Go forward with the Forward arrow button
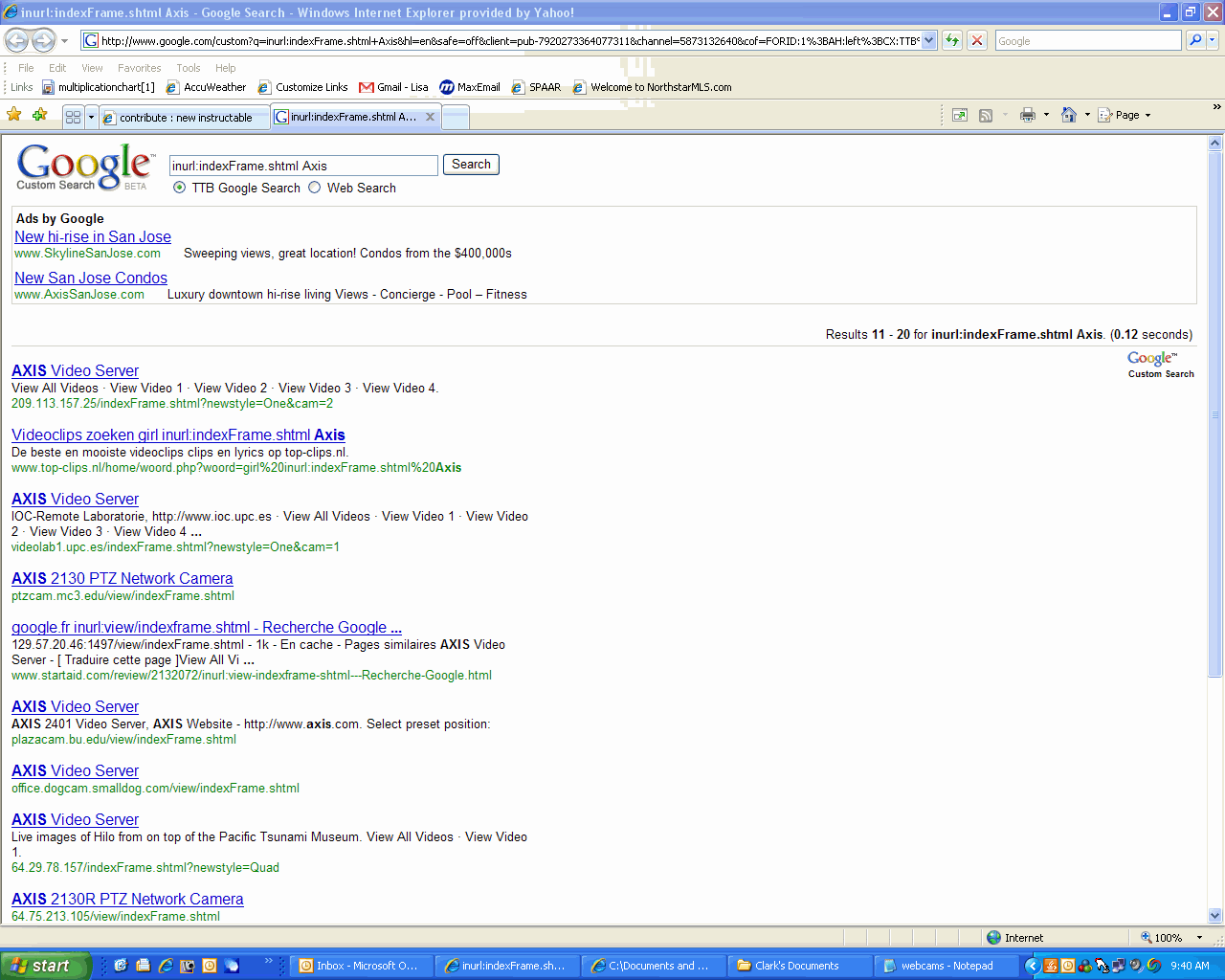 tap(44, 40)
